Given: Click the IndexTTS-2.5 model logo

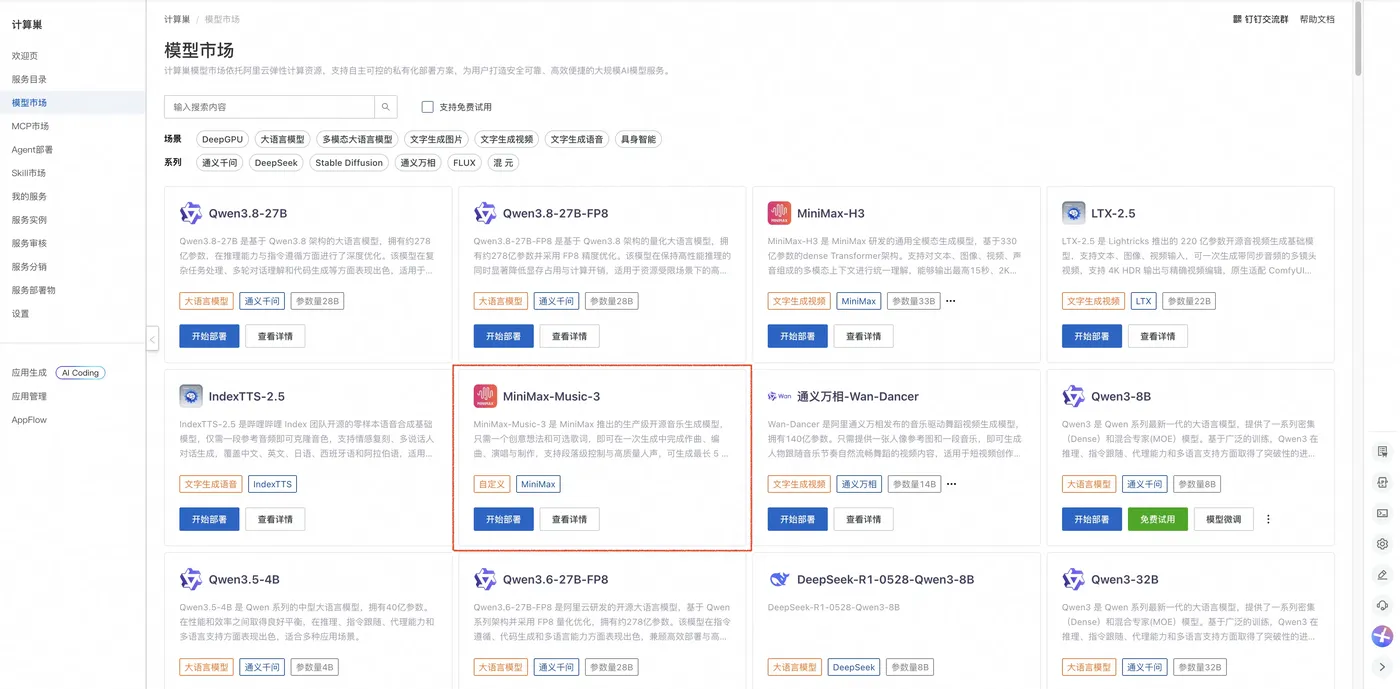Looking at the screenshot, I should point(191,396).
